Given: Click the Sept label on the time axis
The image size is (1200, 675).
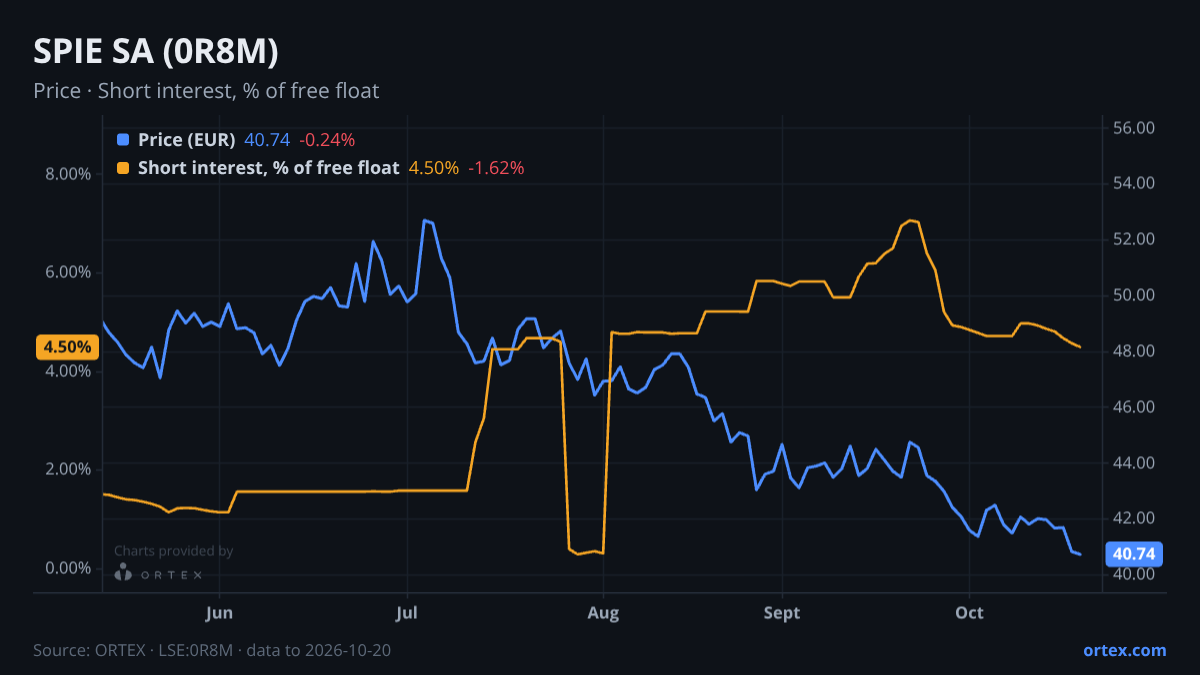Looking at the screenshot, I should (782, 613).
